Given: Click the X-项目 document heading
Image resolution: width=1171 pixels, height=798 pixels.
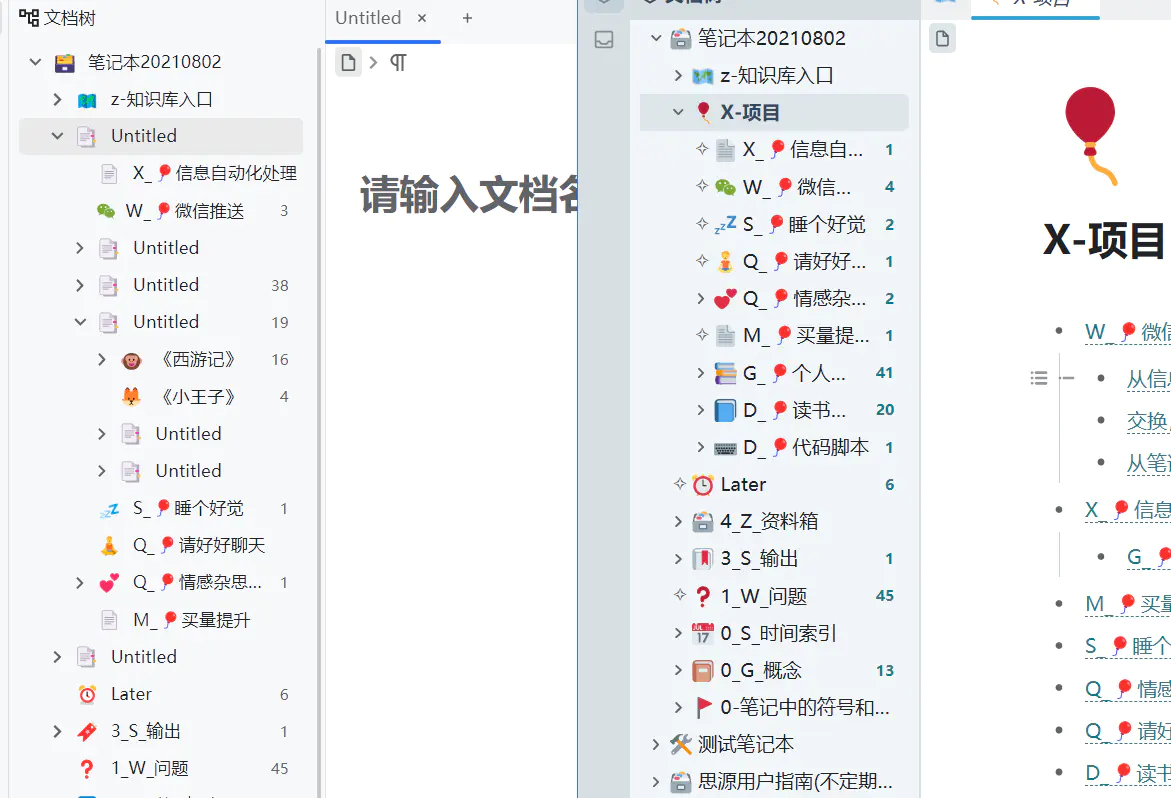Looking at the screenshot, I should coord(1104,240).
